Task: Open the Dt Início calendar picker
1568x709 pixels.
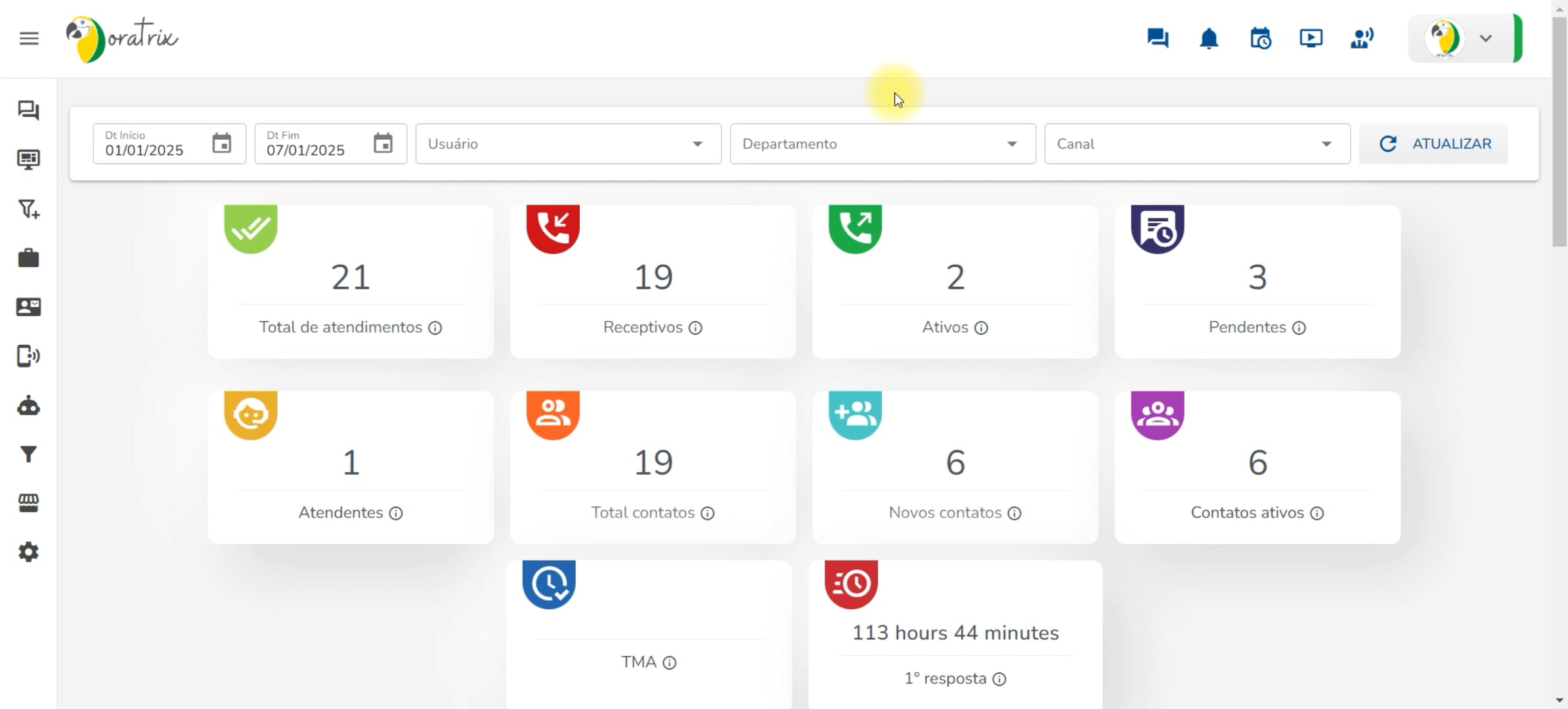Action: tap(222, 143)
